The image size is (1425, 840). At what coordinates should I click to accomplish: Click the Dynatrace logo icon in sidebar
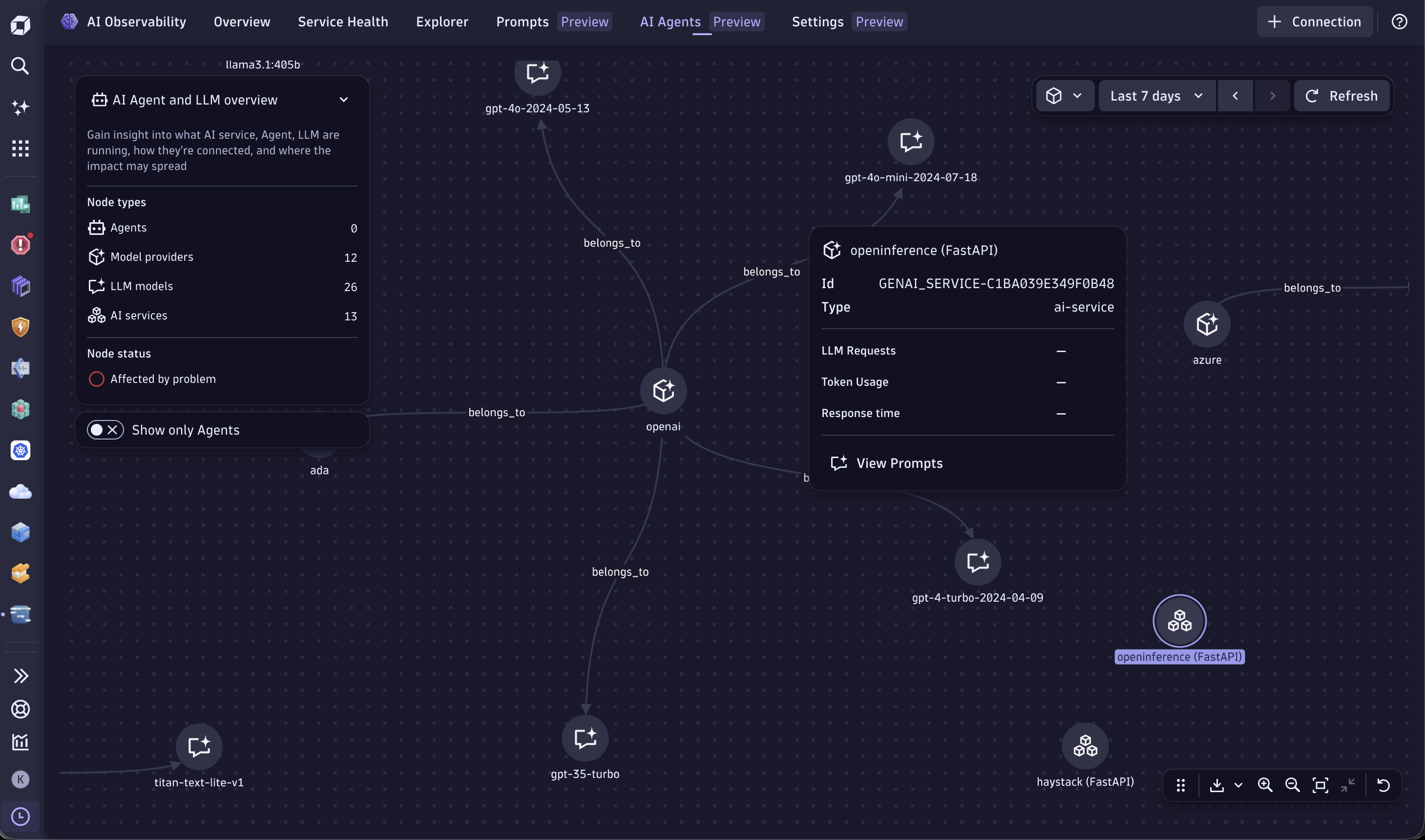(21, 25)
